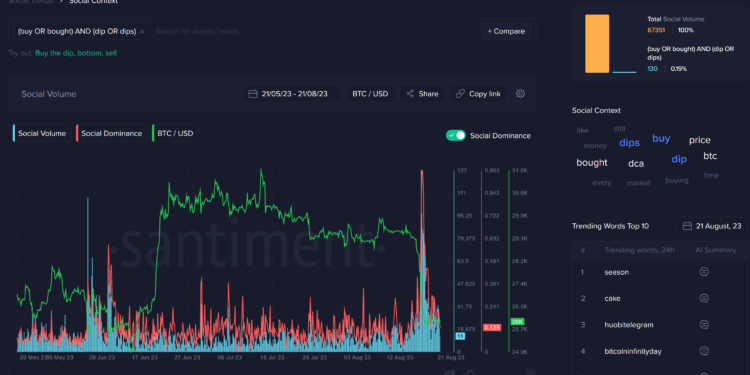This screenshot has width=750, height=375.
Task: Click the 67351 total volume value
Action: 657,30
